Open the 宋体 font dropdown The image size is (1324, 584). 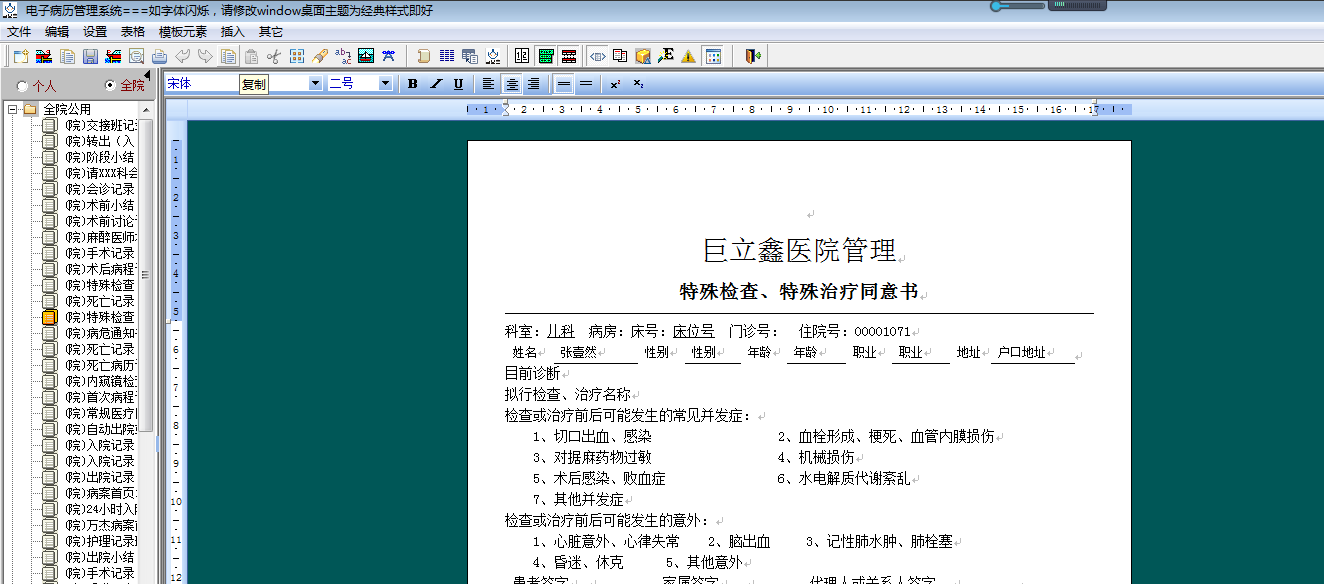[x=315, y=84]
